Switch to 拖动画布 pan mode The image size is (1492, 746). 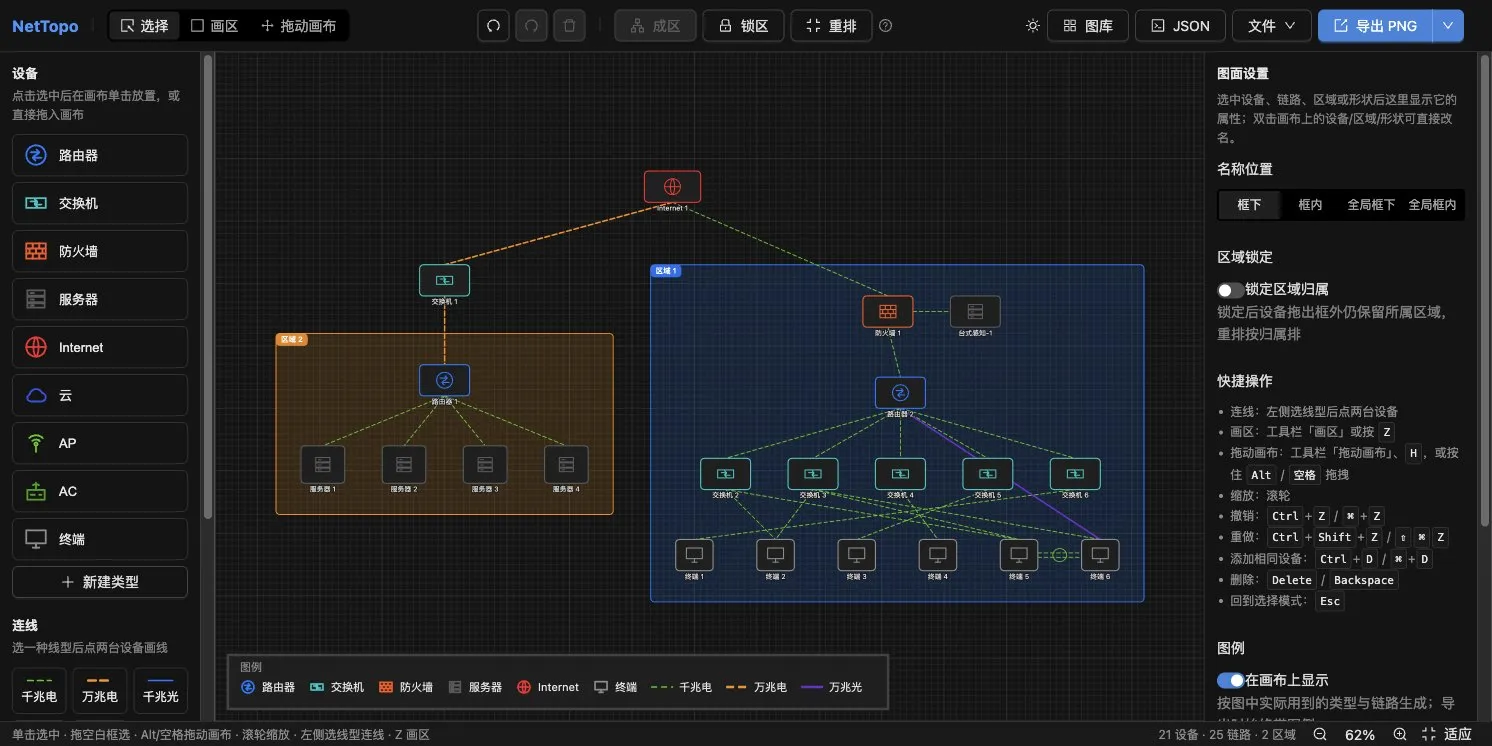pyautogui.click(x=298, y=26)
